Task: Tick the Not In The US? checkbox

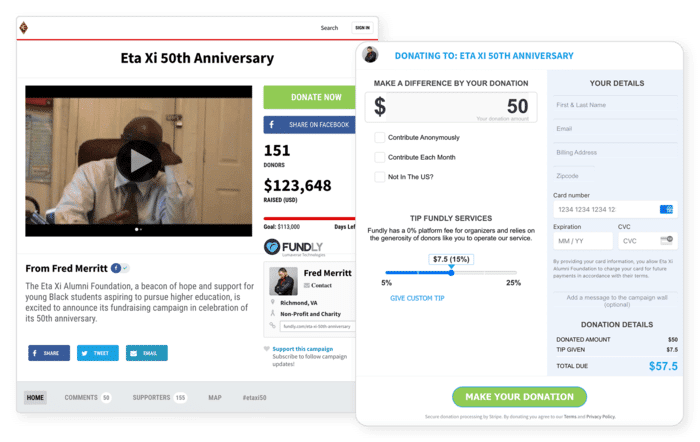Action: click(x=379, y=177)
